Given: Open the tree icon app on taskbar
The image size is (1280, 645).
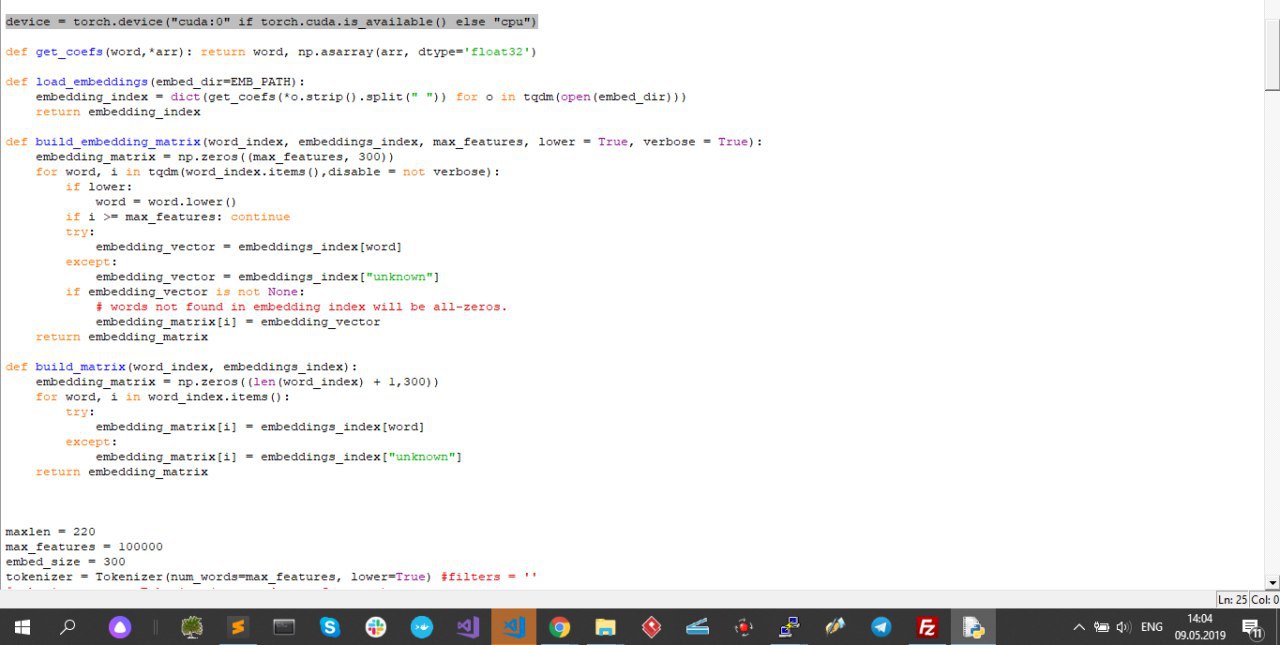Looking at the screenshot, I should (193, 627).
